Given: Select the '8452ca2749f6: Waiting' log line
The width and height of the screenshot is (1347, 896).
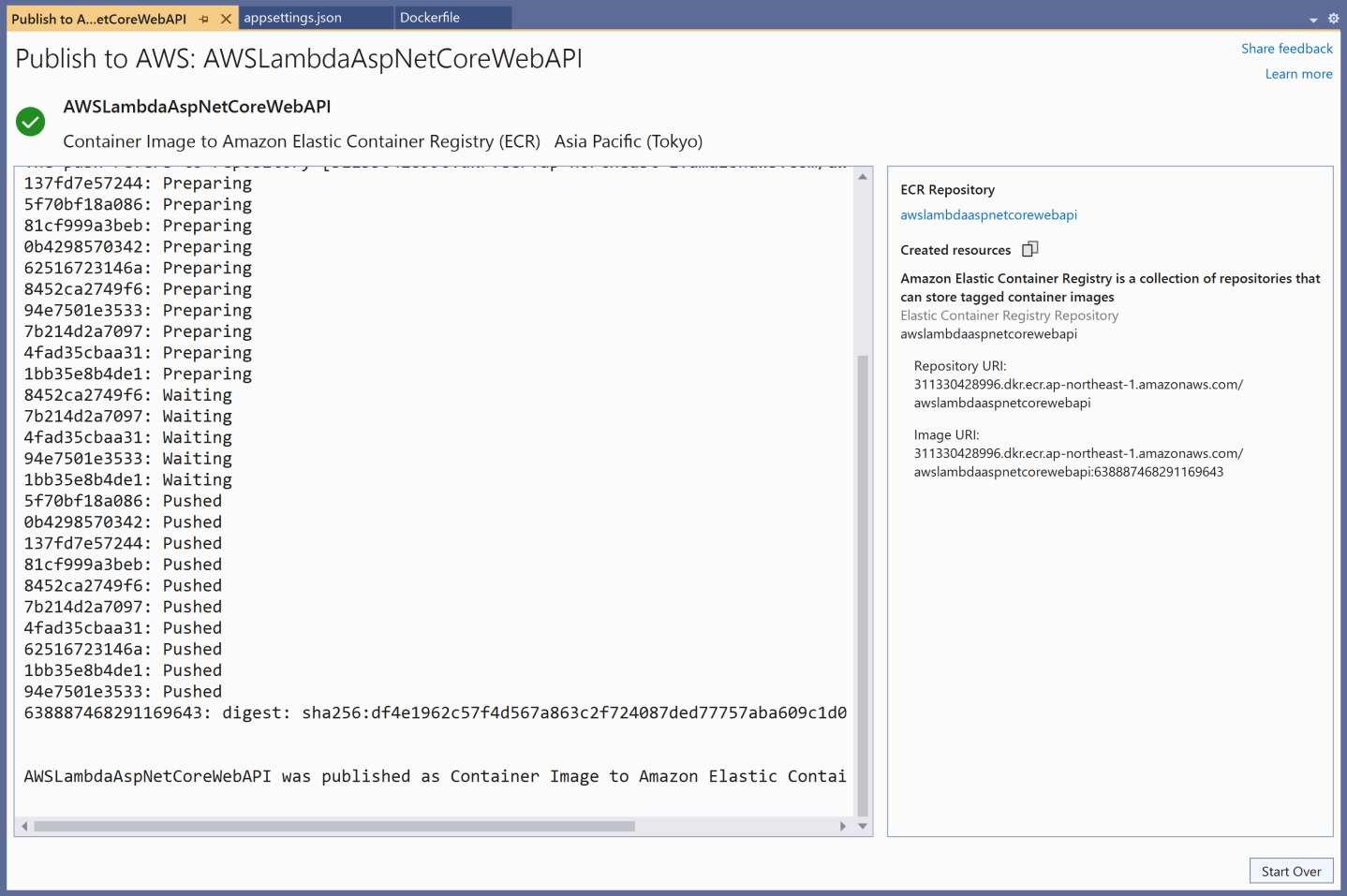Looking at the screenshot, I should [127, 395].
